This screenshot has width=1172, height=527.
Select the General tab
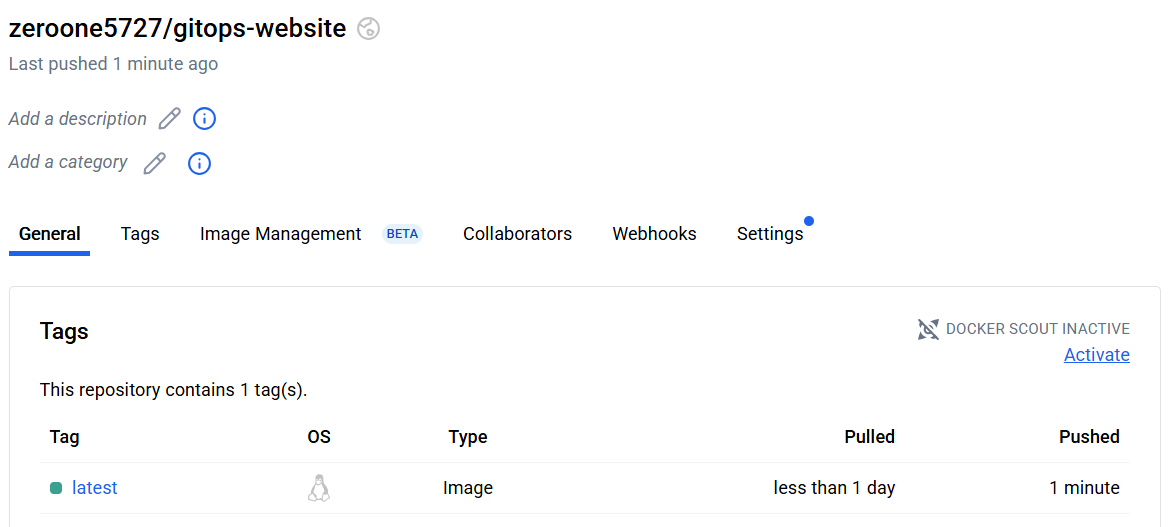(x=49, y=234)
